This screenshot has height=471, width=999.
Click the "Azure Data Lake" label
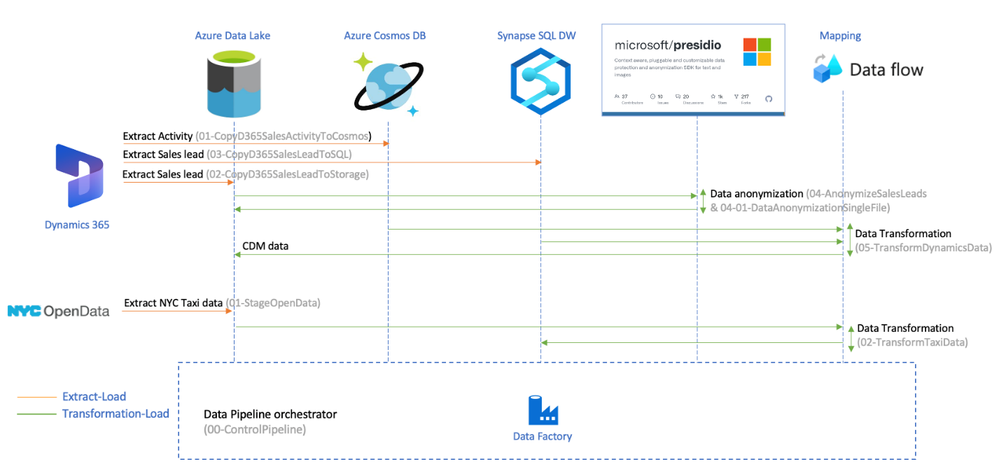click(x=233, y=36)
